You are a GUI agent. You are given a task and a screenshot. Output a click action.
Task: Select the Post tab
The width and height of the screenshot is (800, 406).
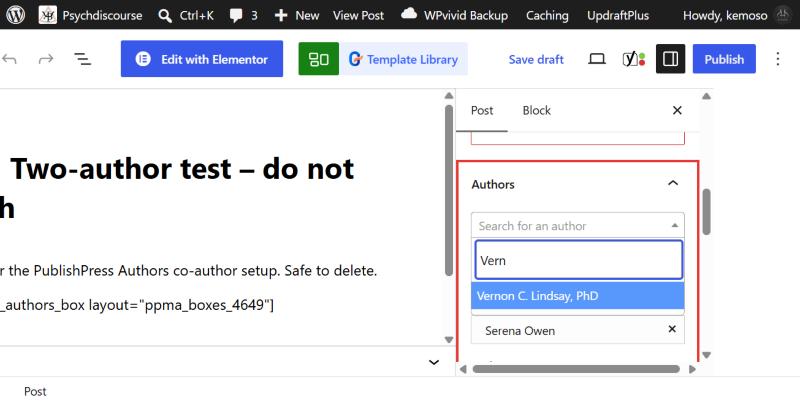click(482, 110)
